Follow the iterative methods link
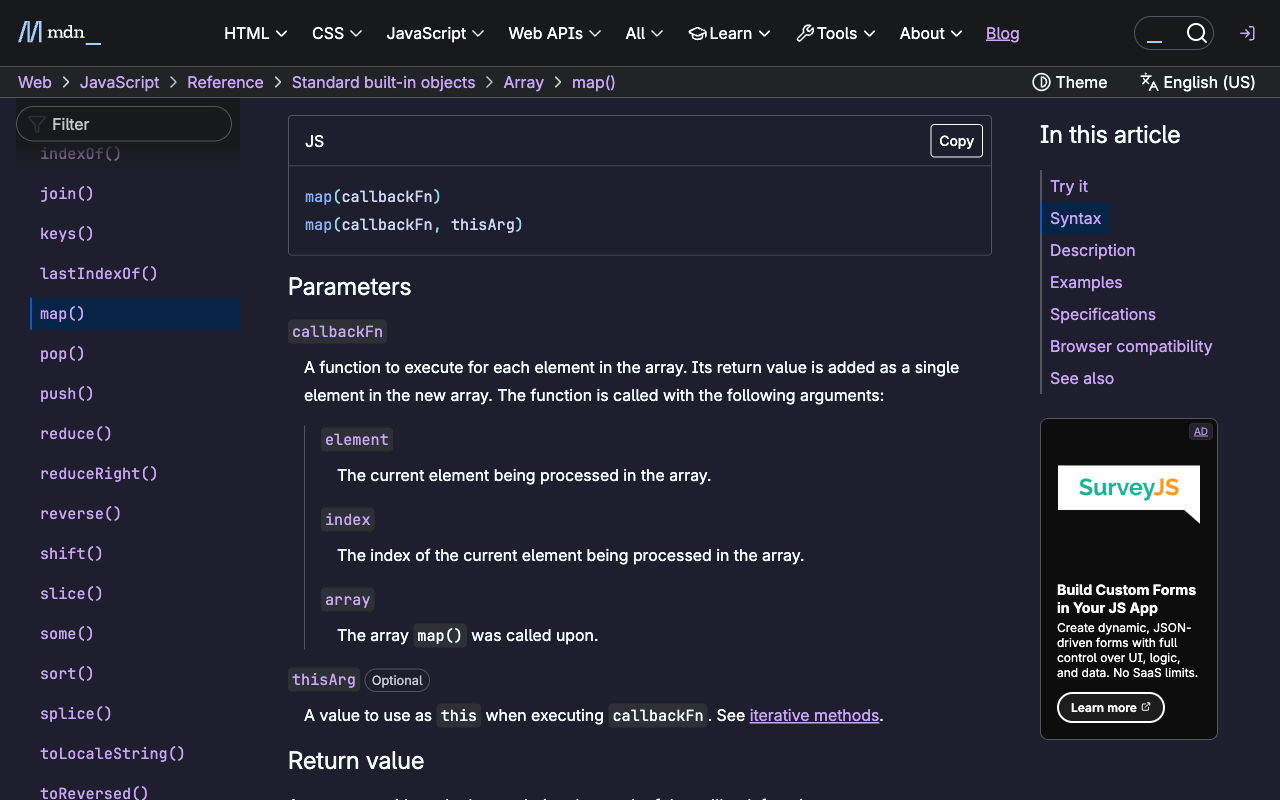The width and height of the screenshot is (1280, 800). [x=814, y=715]
